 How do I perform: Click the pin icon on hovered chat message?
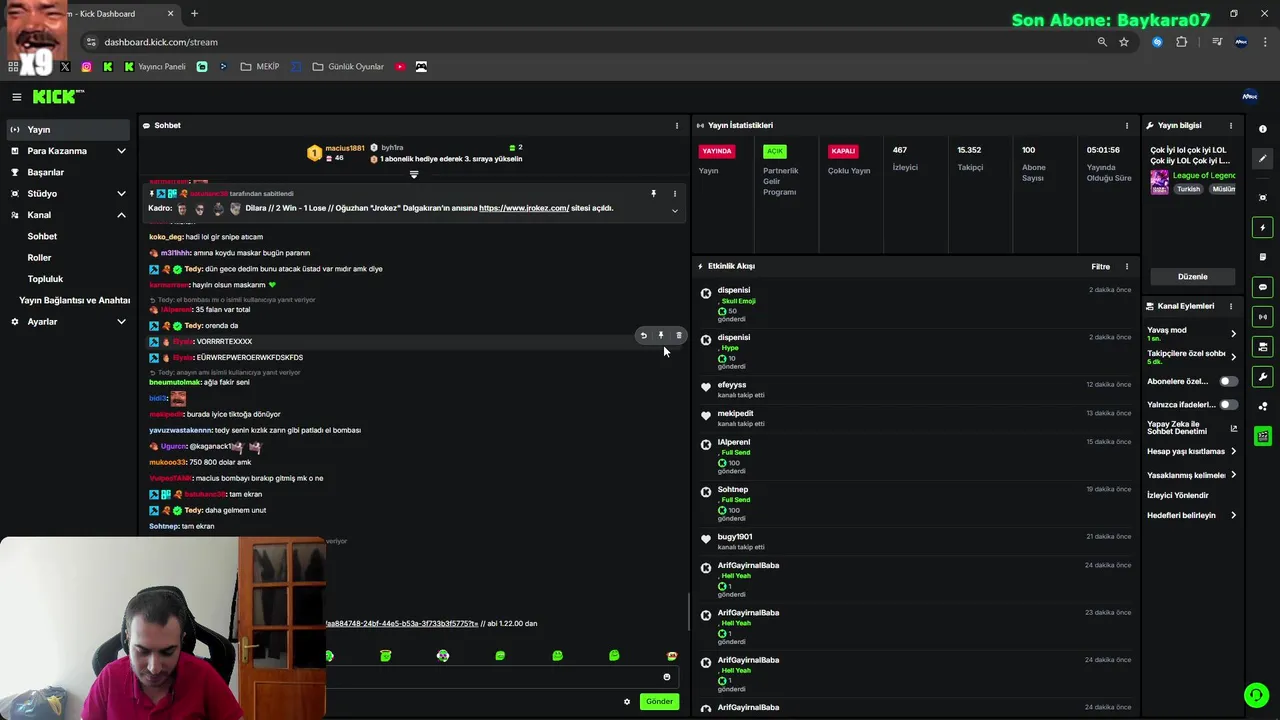[x=661, y=336]
